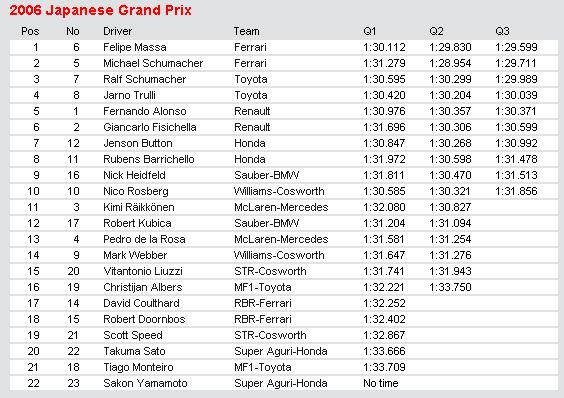Click the Q1 column header
This screenshot has width=564, height=398.
pyautogui.click(x=370, y=31)
